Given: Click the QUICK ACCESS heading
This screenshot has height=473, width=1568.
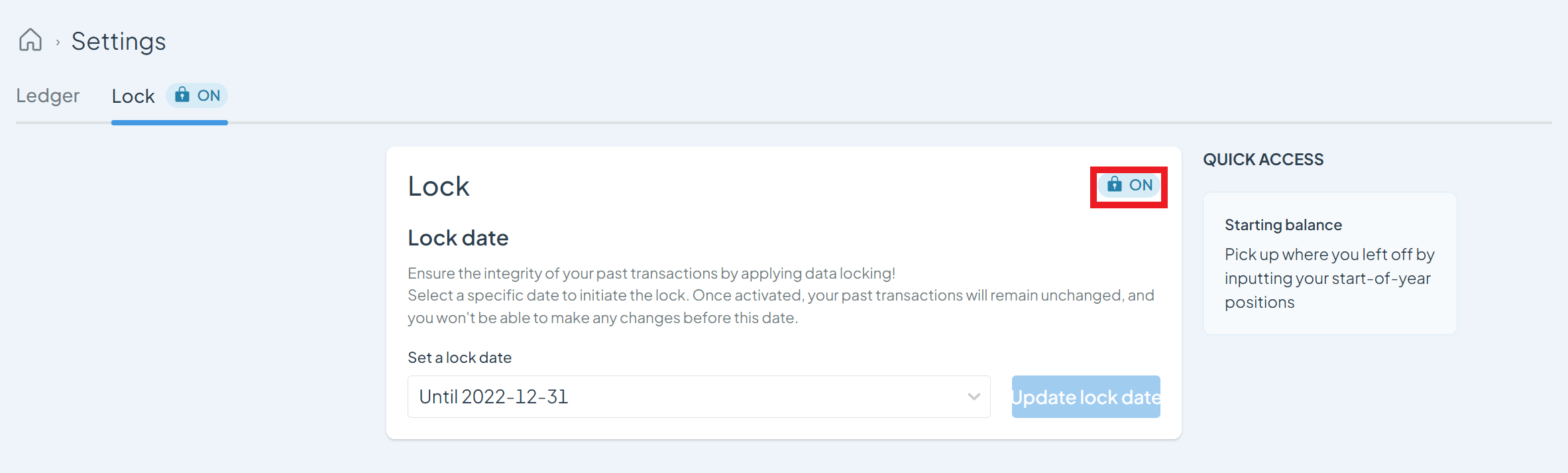Looking at the screenshot, I should pos(1263,159).
